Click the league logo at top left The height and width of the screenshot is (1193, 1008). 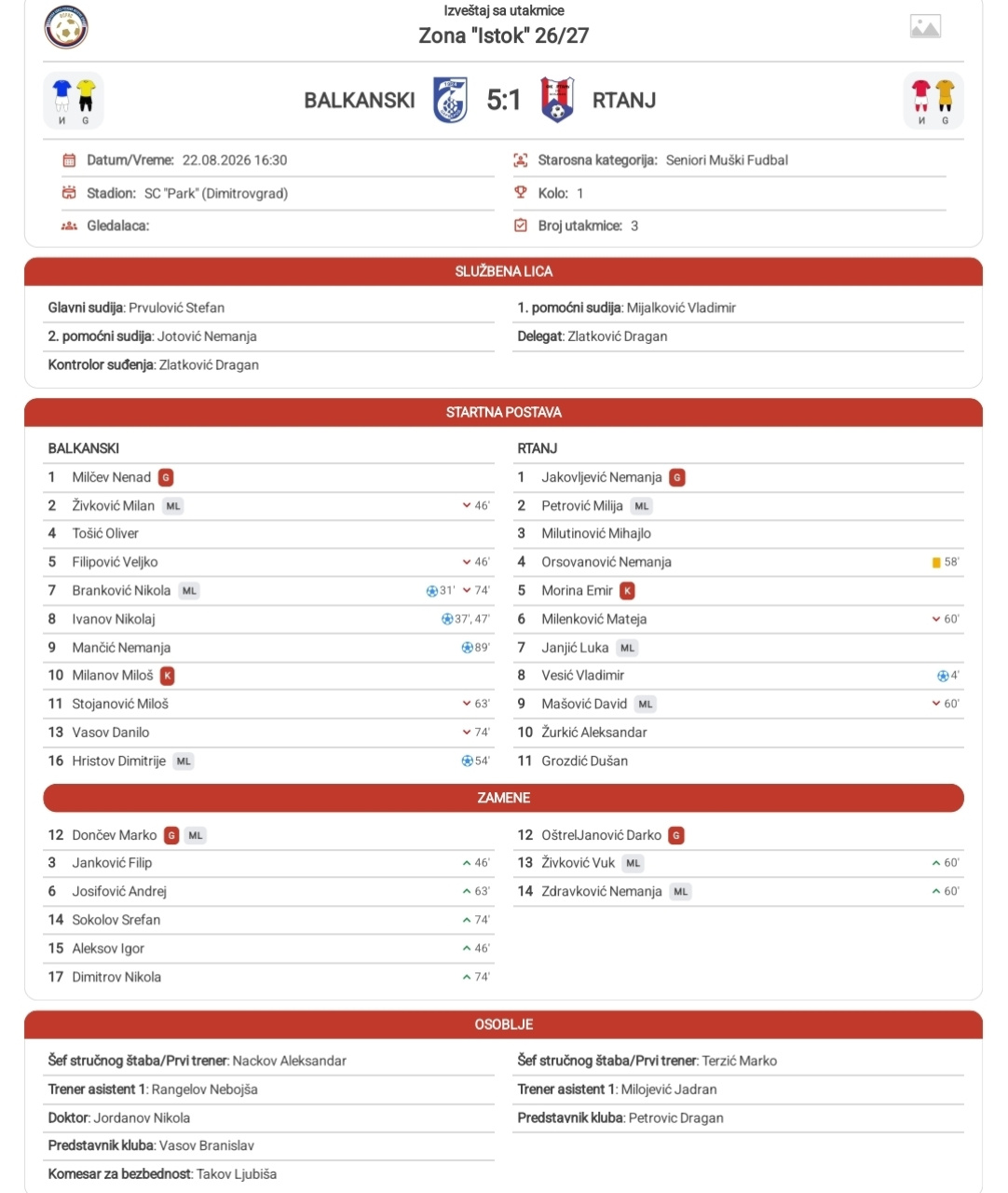pyautogui.click(x=66, y=28)
